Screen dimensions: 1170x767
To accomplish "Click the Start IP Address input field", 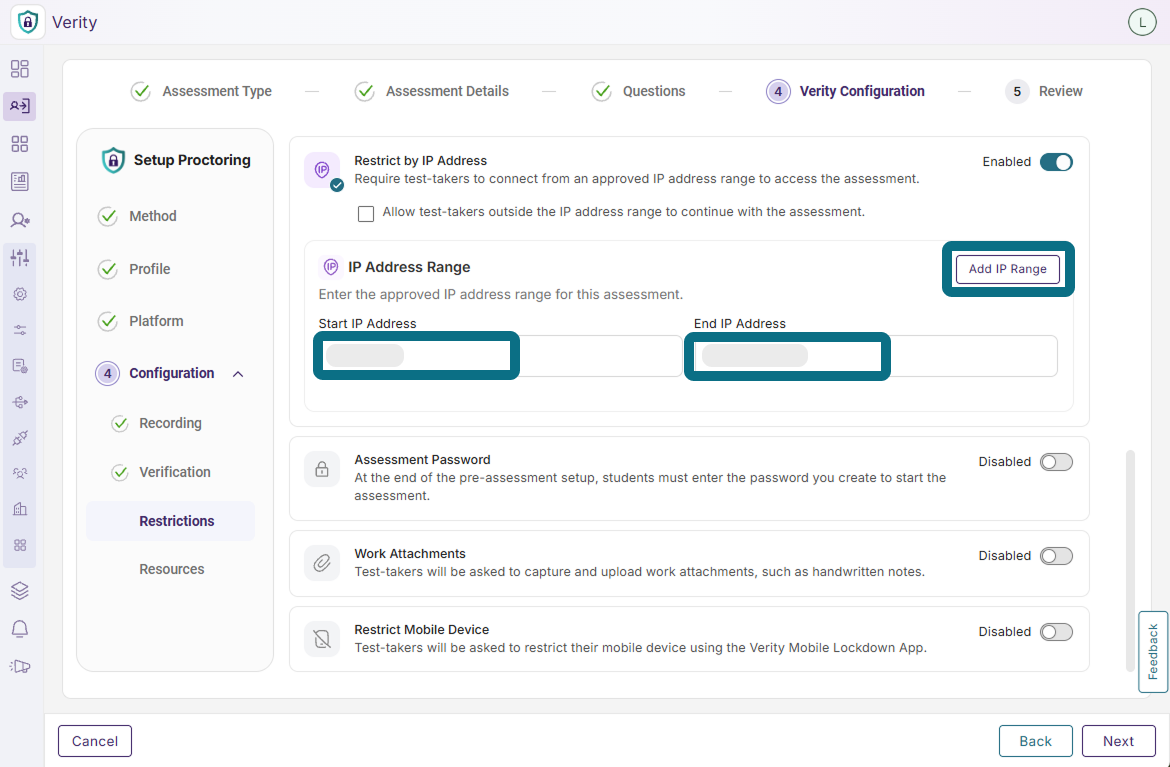I will [501, 356].
